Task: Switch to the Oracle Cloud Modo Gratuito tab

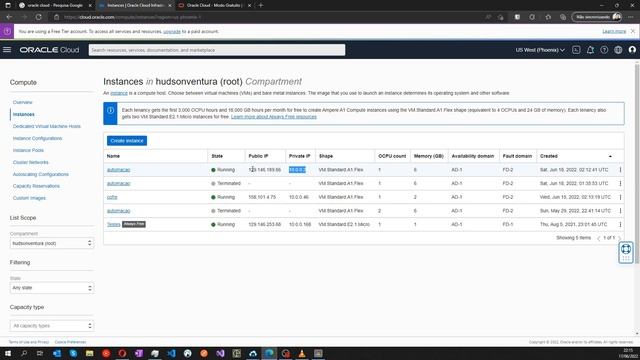Action: [214, 5]
